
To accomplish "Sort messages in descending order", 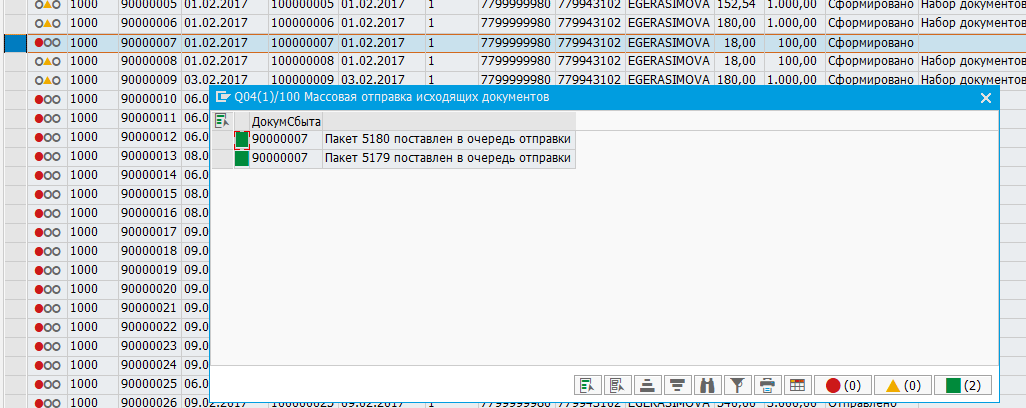I will [677, 385].
